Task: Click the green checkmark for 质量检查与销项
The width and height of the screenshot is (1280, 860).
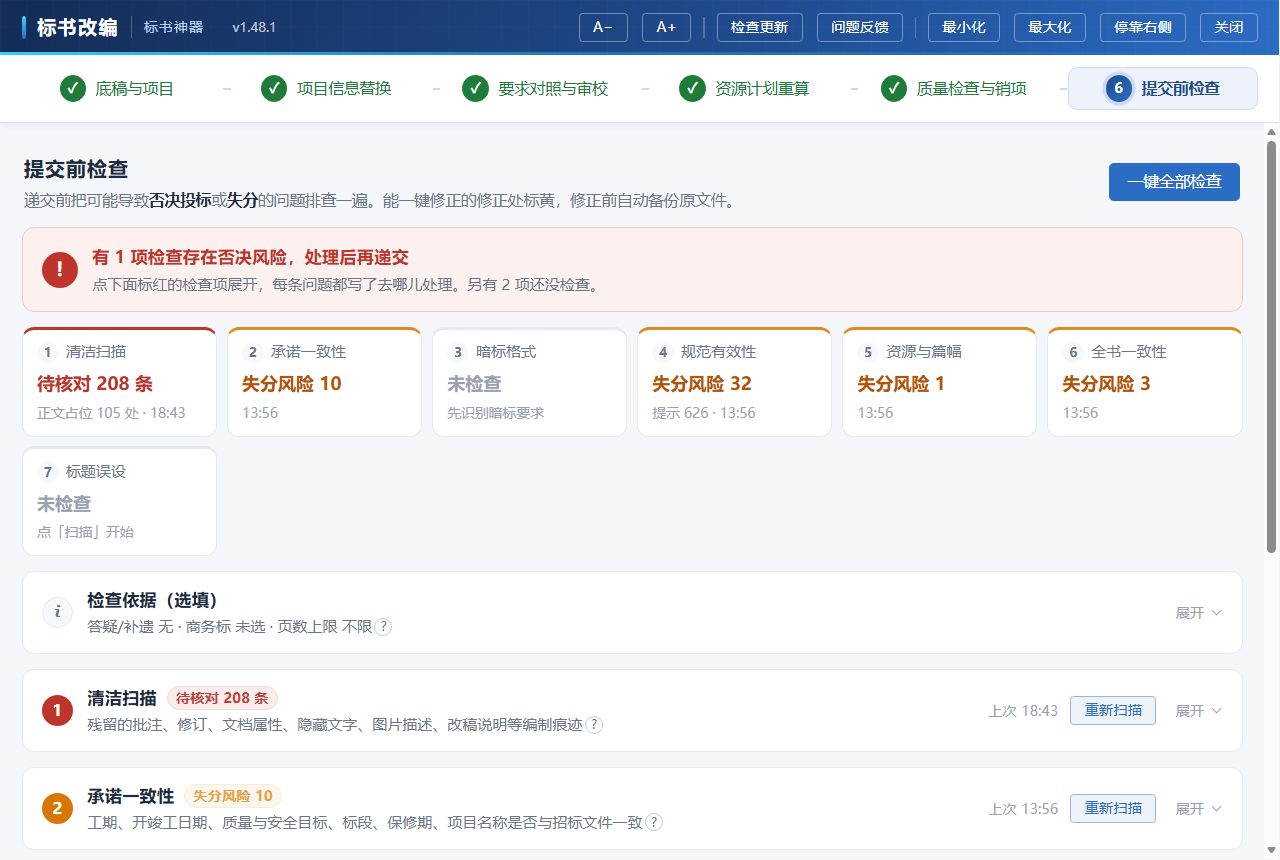Action: (x=894, y=88)
